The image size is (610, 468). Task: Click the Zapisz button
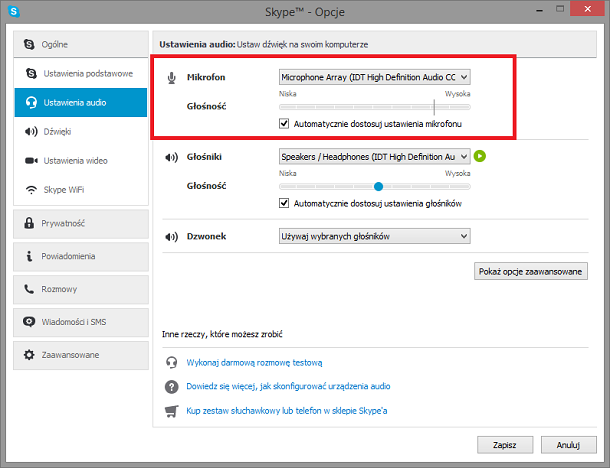pyautogui.click(x=505, y=445)
